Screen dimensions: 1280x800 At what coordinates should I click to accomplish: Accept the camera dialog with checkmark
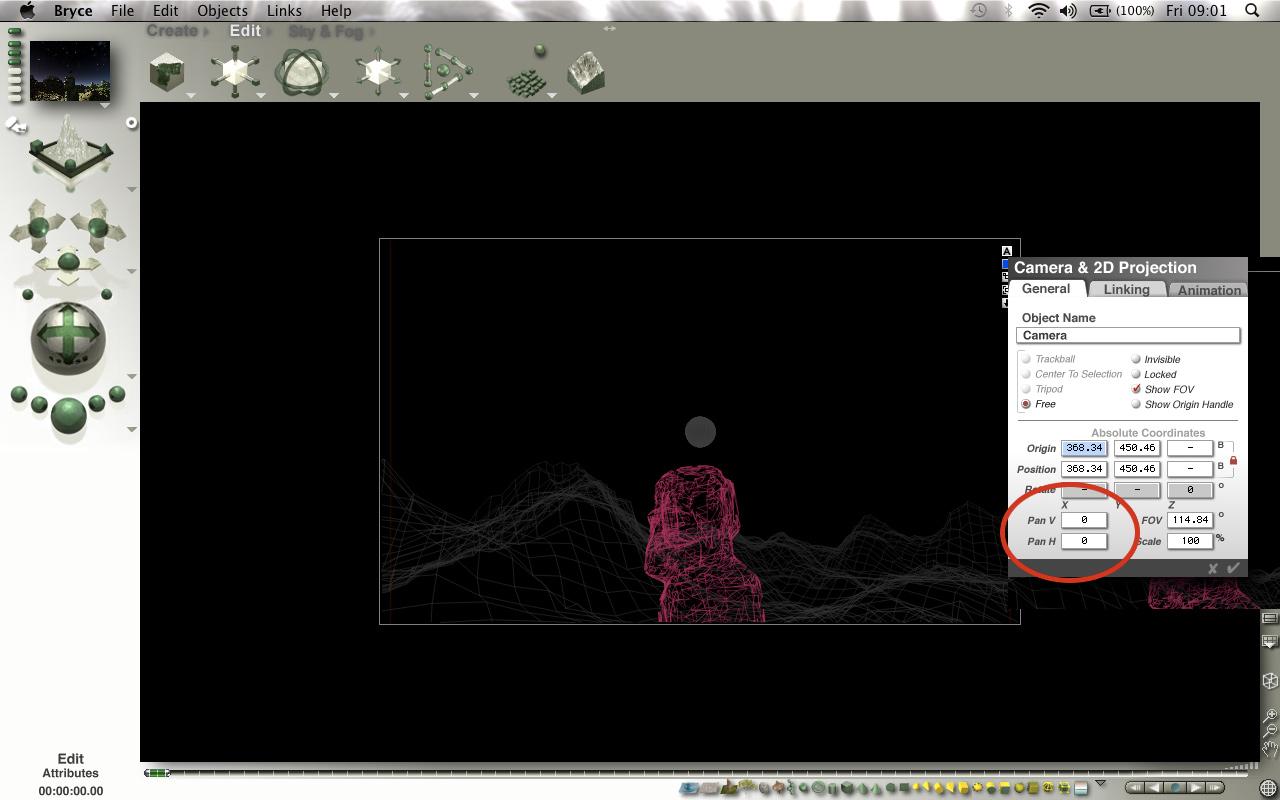tap(1233, 568)
